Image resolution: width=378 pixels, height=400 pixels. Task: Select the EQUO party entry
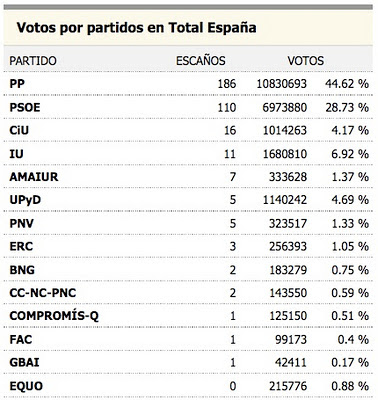click(x=26, y=386)
